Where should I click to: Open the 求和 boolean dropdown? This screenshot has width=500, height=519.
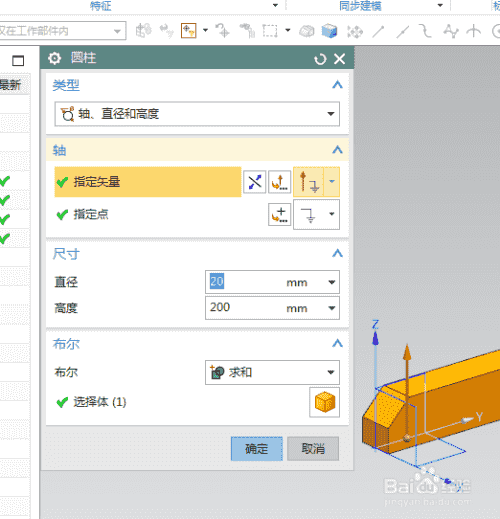272,372
